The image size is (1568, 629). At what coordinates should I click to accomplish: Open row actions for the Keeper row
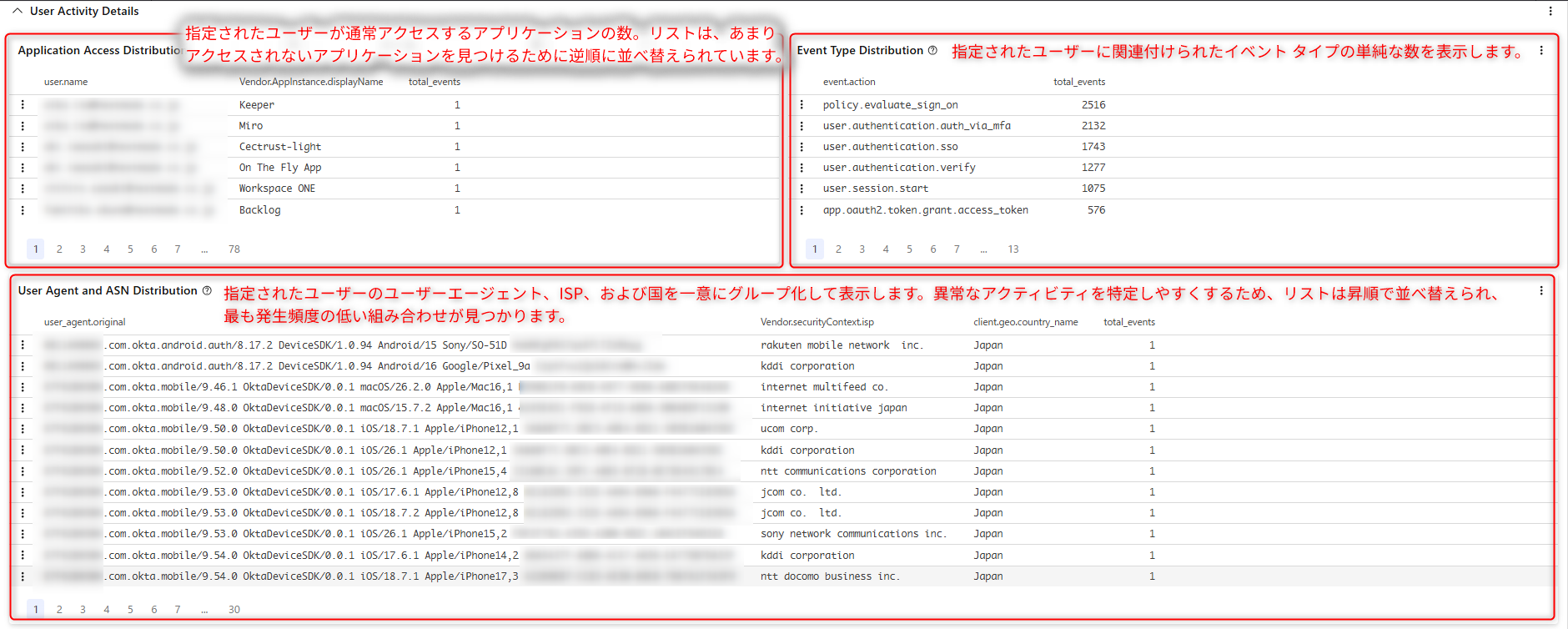[23, 105]
